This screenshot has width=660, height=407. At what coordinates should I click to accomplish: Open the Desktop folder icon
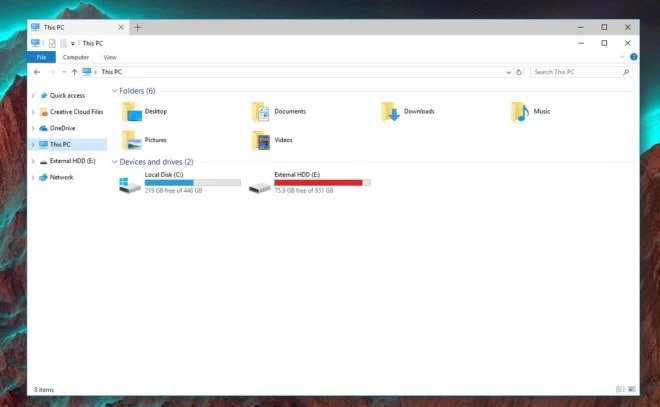132,112
